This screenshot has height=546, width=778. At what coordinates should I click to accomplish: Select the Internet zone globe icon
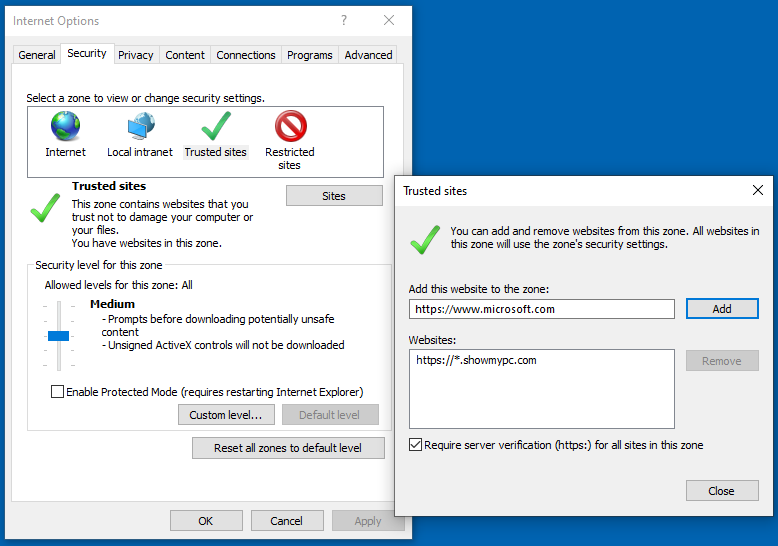tap(65, 126)
